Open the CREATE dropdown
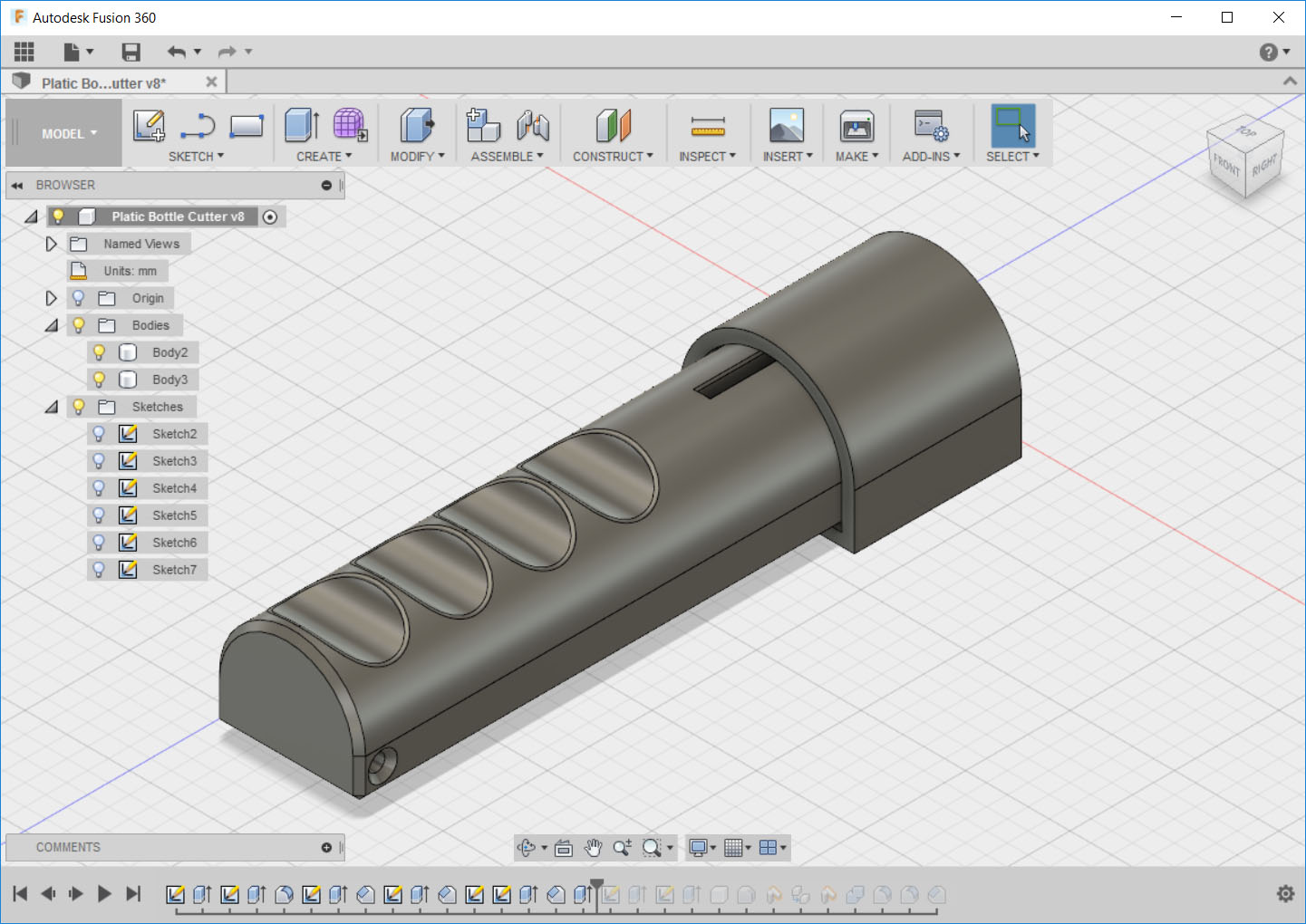Screen dimensions: 1306x924 (x=323, y=156)
